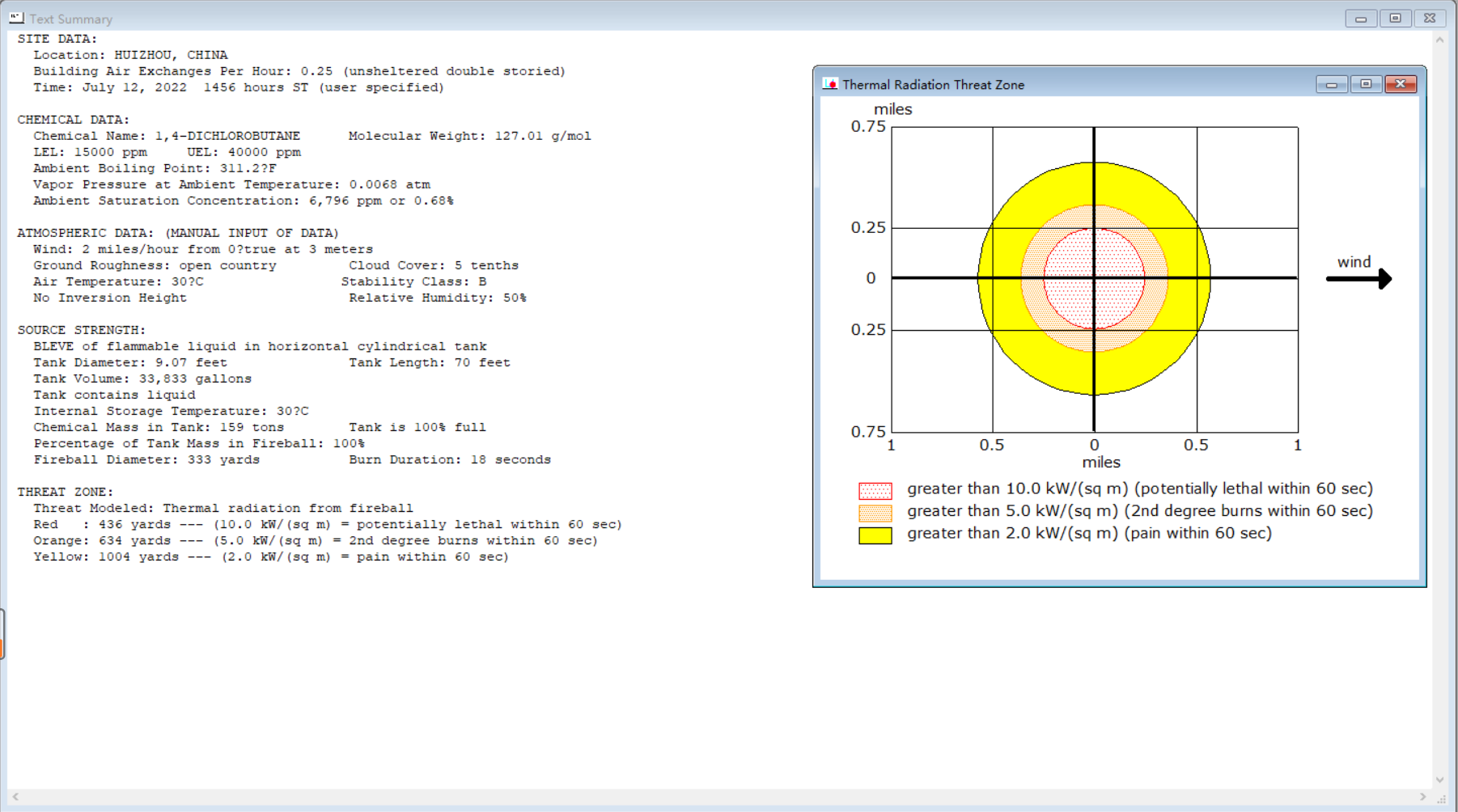The image size is (1458, 812).
Task: Click the 'UEL: 40000 ppm' value
Action: click(x=244, y=152)
